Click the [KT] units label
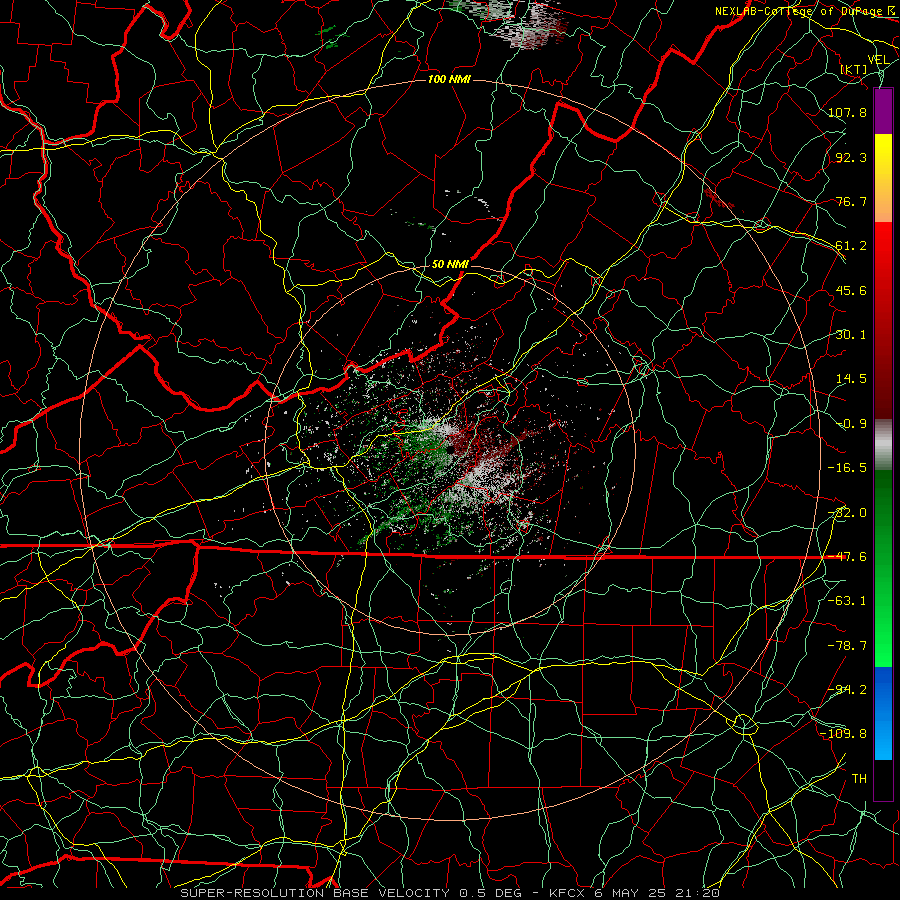This screenshot has height=900, width=900. [854, 69]
